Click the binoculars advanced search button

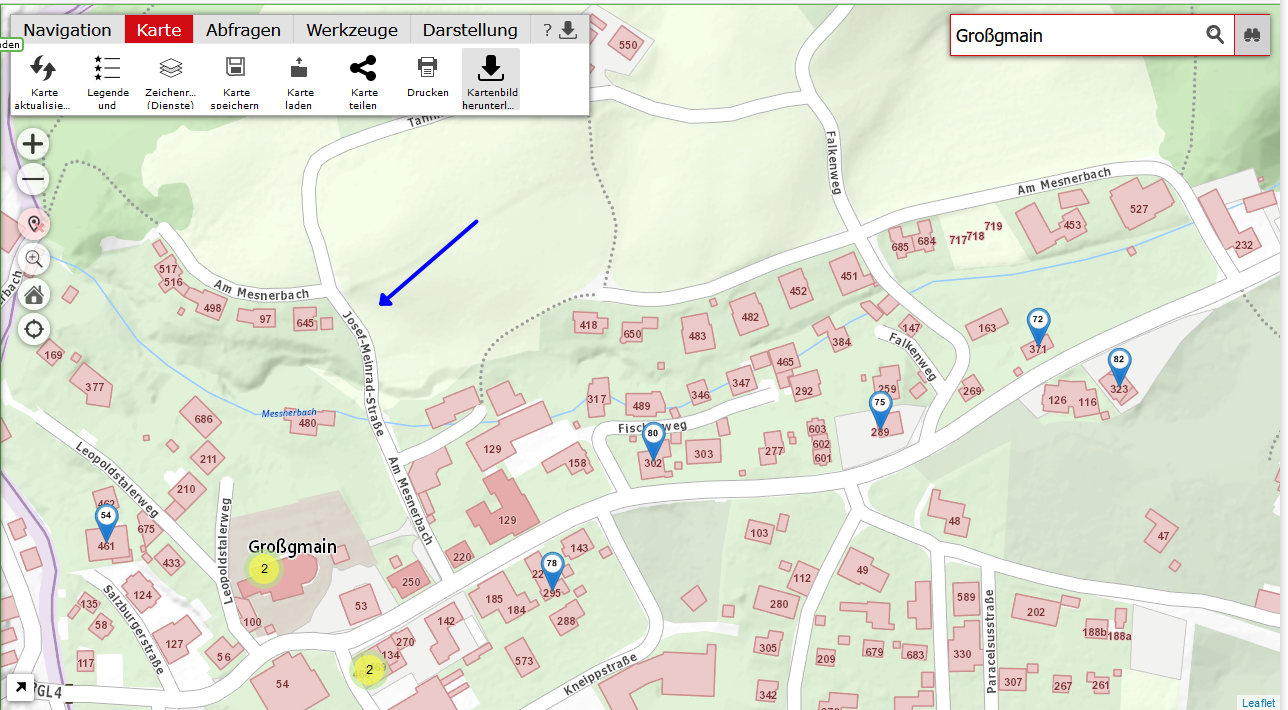click(1250, 35)
